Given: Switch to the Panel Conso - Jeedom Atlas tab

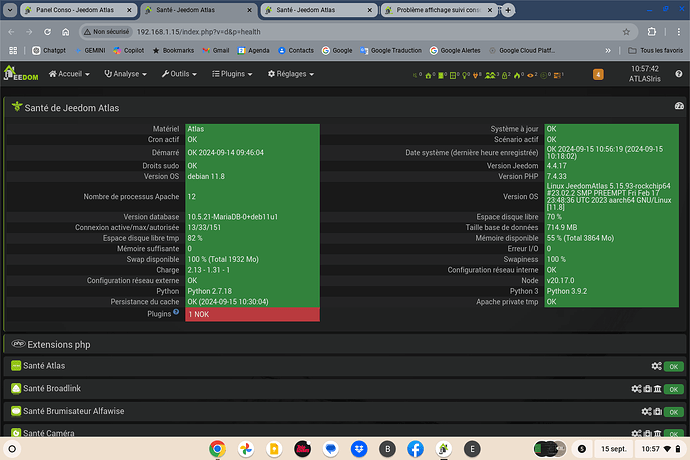Looking at the screenshot, I should pyautogui.click(x=77, y=10).
